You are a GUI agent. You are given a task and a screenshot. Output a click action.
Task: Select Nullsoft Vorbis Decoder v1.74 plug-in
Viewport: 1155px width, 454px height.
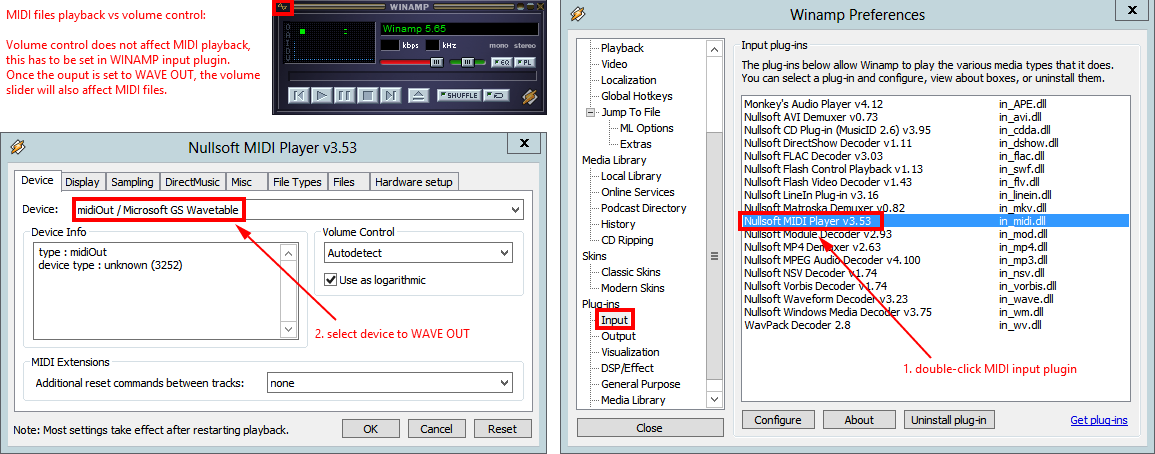(935, 286)
